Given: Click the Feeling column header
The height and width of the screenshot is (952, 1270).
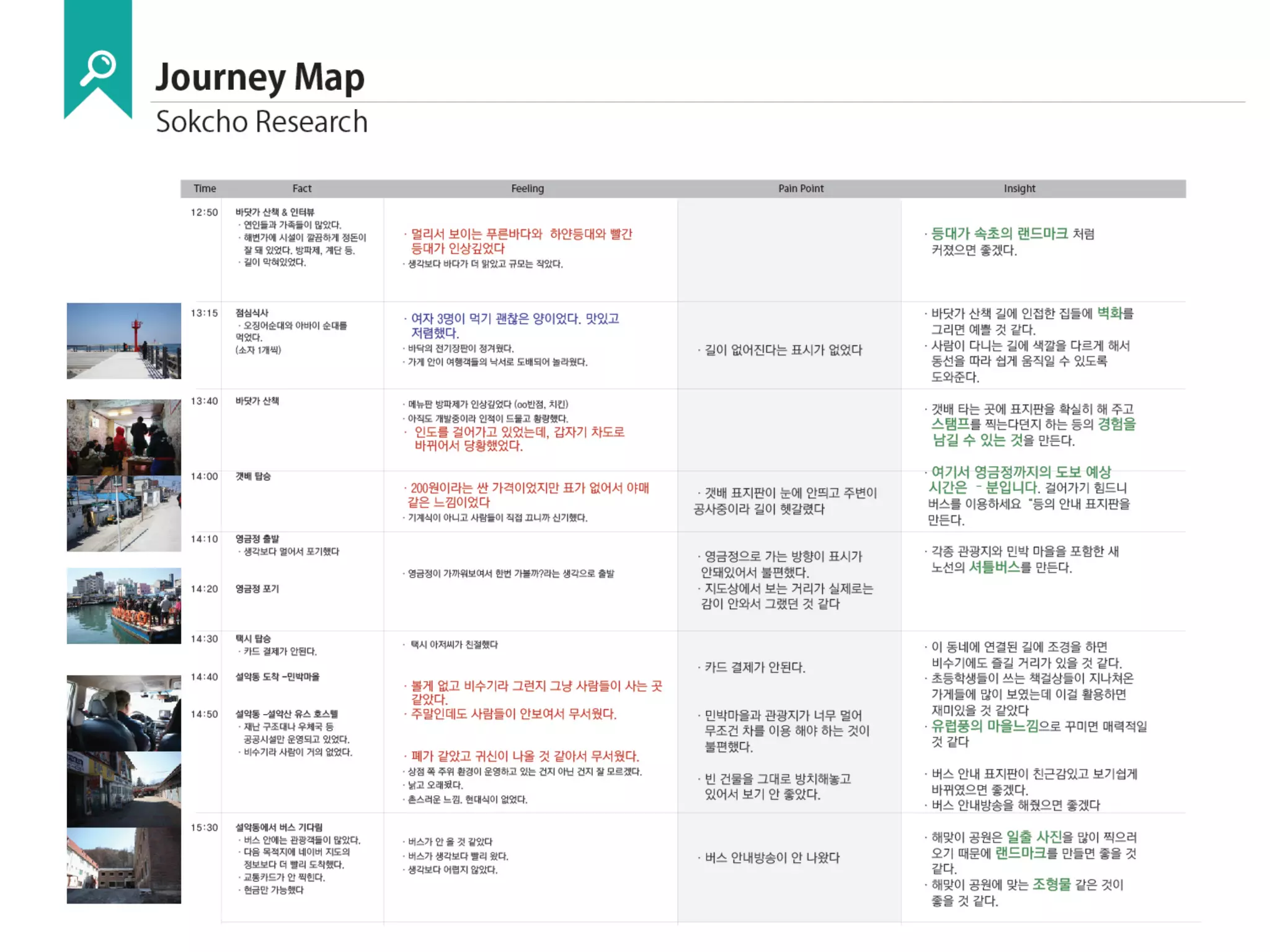Looking at the screenshot, I should [x=527, y=188].
